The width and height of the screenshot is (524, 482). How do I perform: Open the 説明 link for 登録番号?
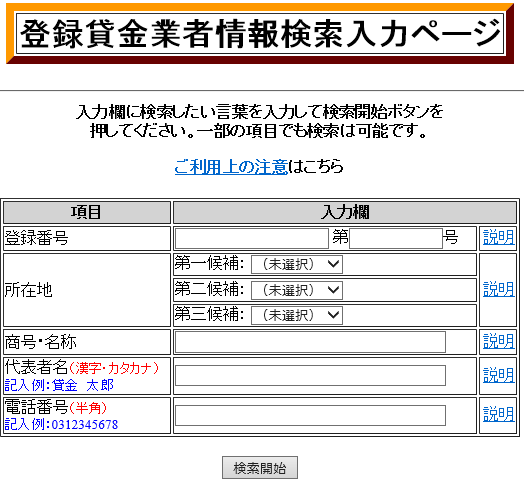pyautogui.click(x=499, y=237)
